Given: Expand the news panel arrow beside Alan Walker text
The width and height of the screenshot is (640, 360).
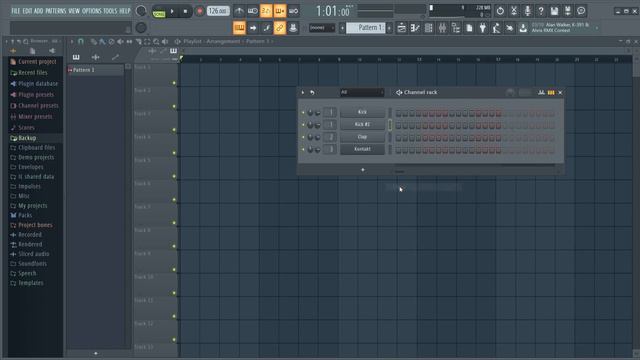Looking at the screenshot, I should (597, 28).
